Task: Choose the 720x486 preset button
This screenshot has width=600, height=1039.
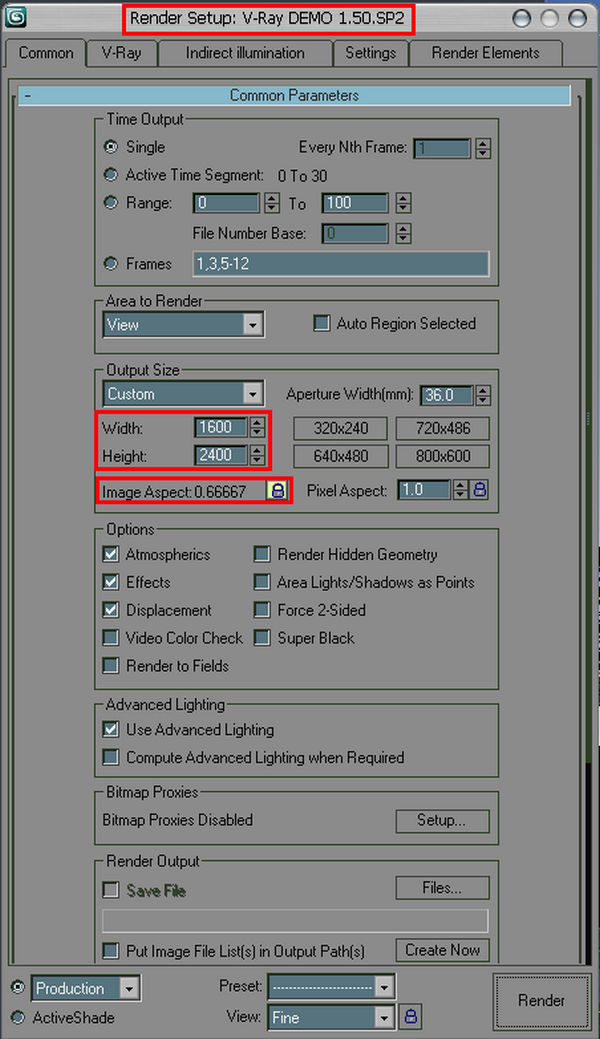Action: pyautogui.click(x=443, y=429)
